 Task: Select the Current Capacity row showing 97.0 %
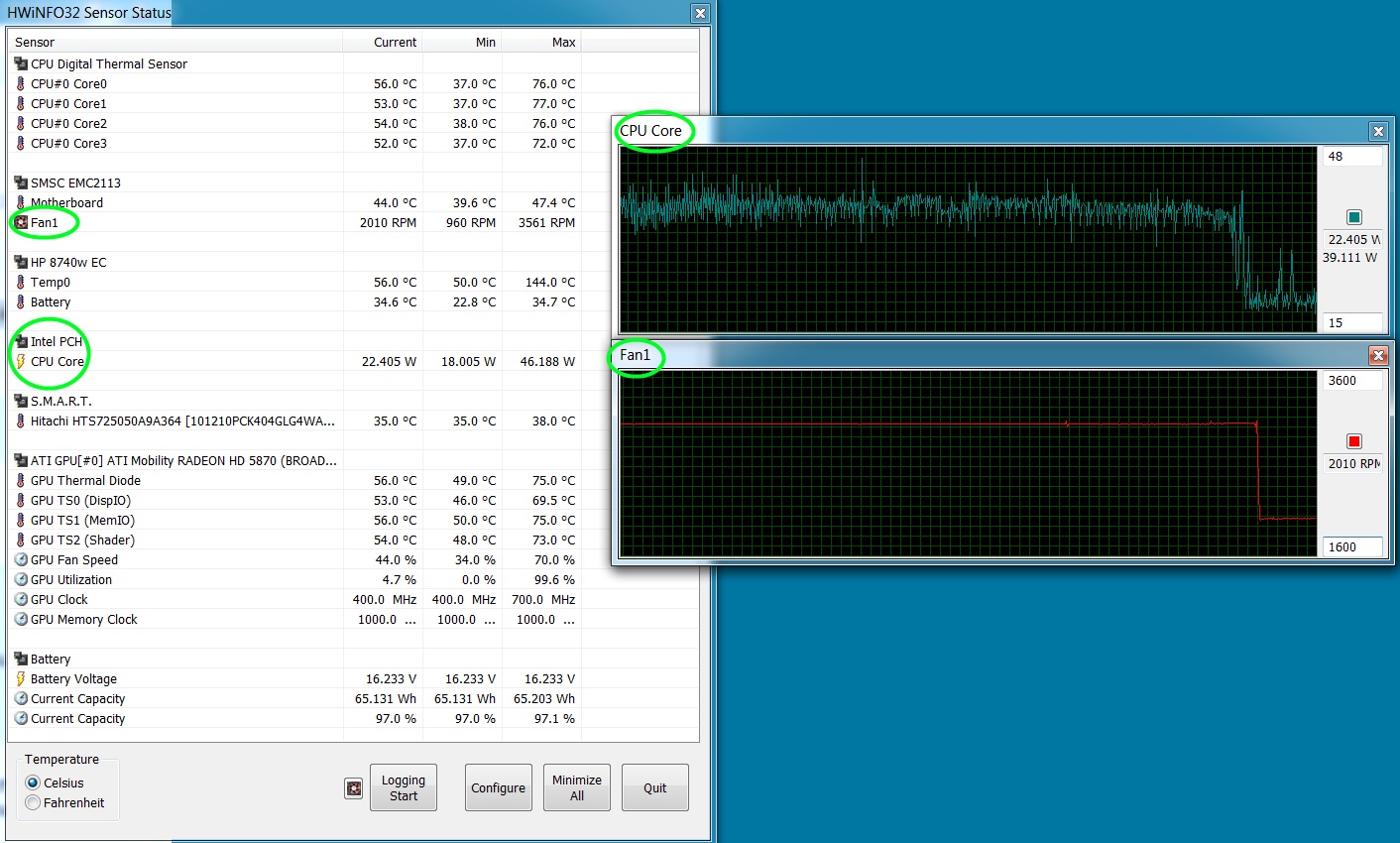(x=353, y=718)
